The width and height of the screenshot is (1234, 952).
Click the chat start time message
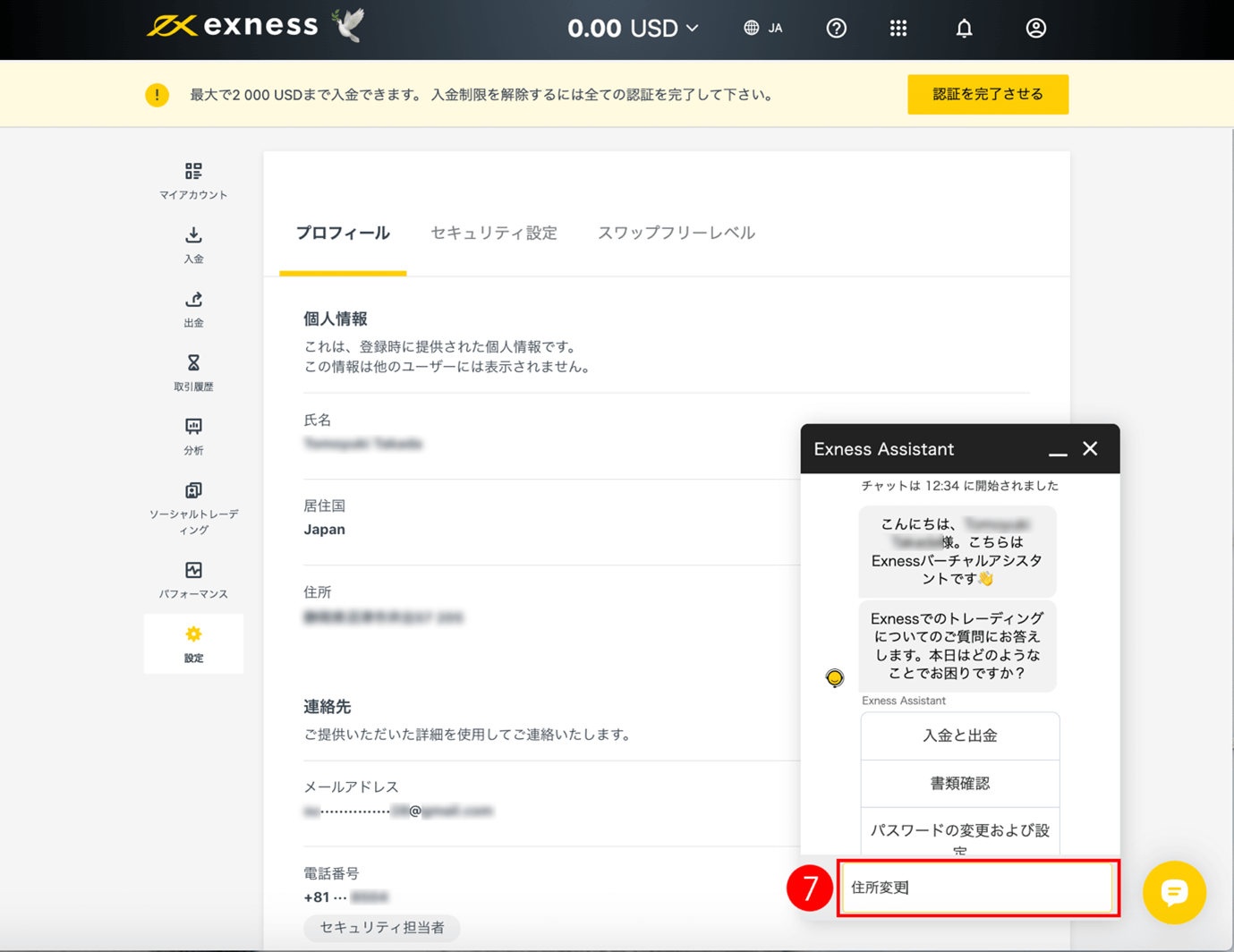(x=959, y=486)
